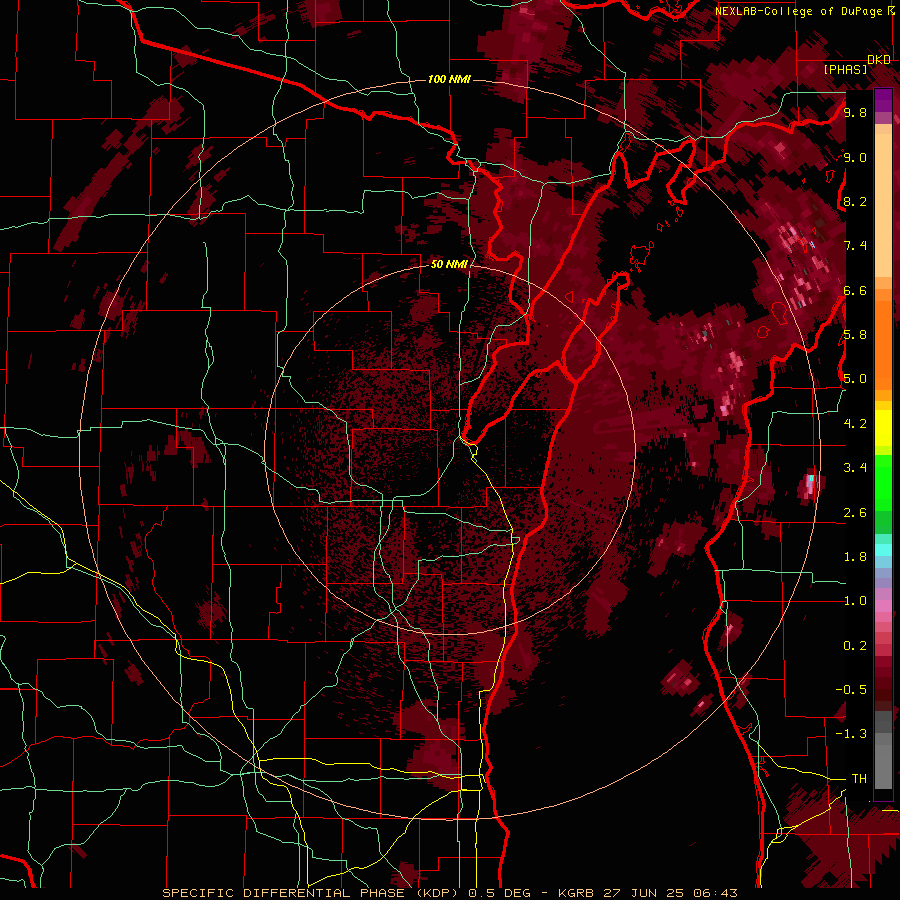
Task: Click the 1.8 color scale value
Action: click(x=855, y=557)
